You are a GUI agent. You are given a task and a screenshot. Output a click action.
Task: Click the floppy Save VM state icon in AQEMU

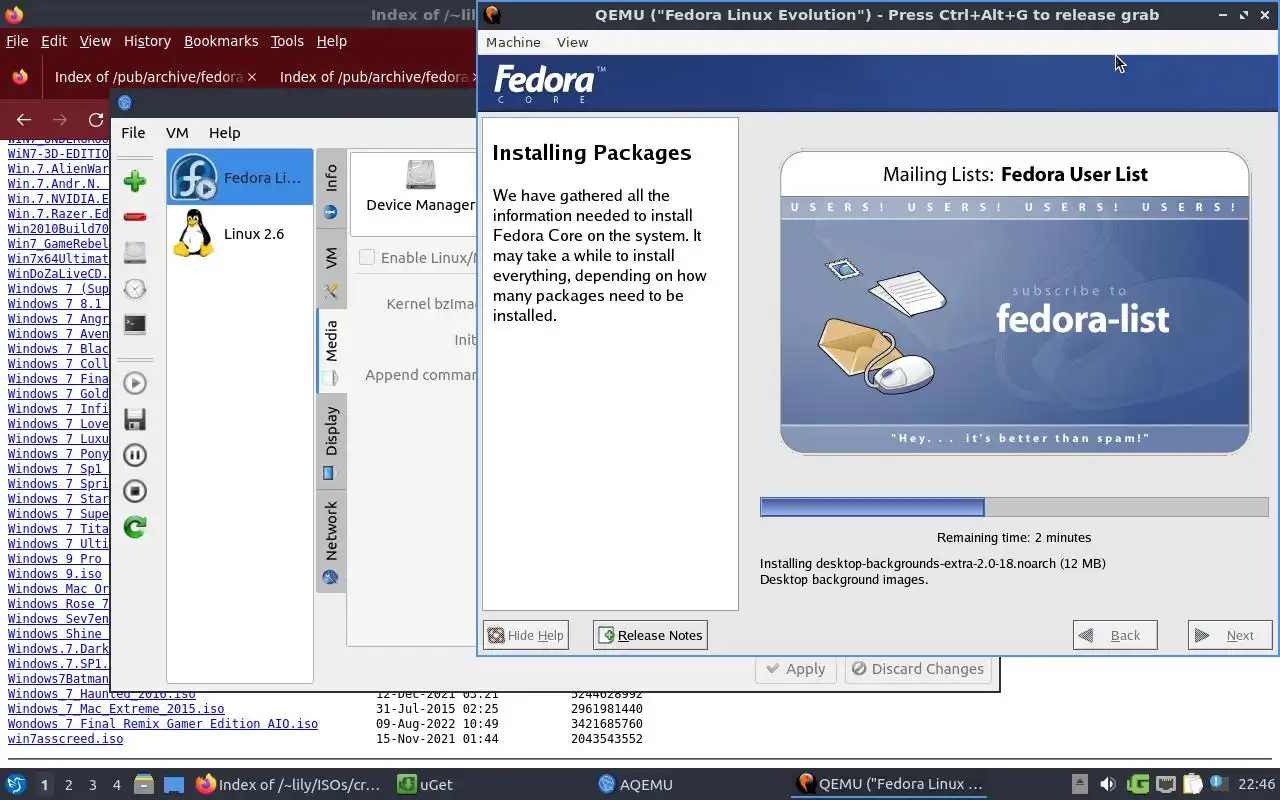[135, 419]
